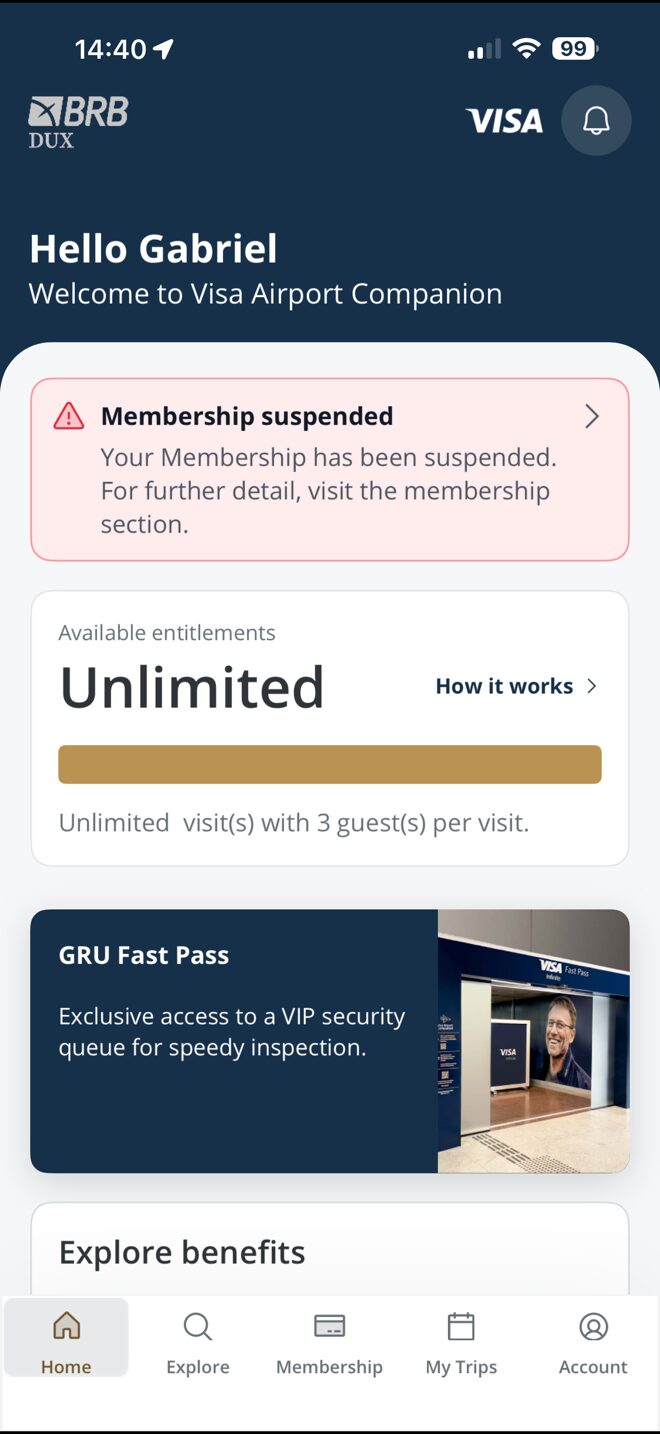Switch to the Membership tab label
The image size is (660, 1434).
point(329,1367)
